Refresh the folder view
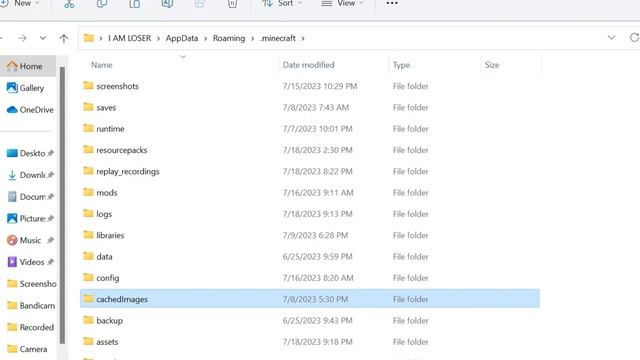 634,38
